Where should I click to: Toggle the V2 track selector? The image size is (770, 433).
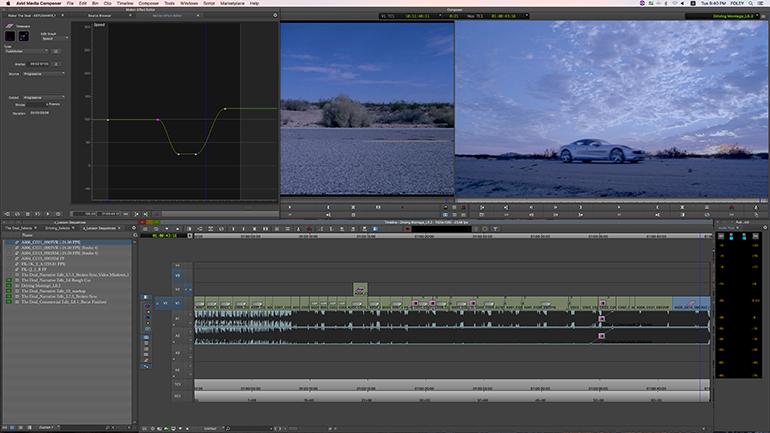(177, 290)
